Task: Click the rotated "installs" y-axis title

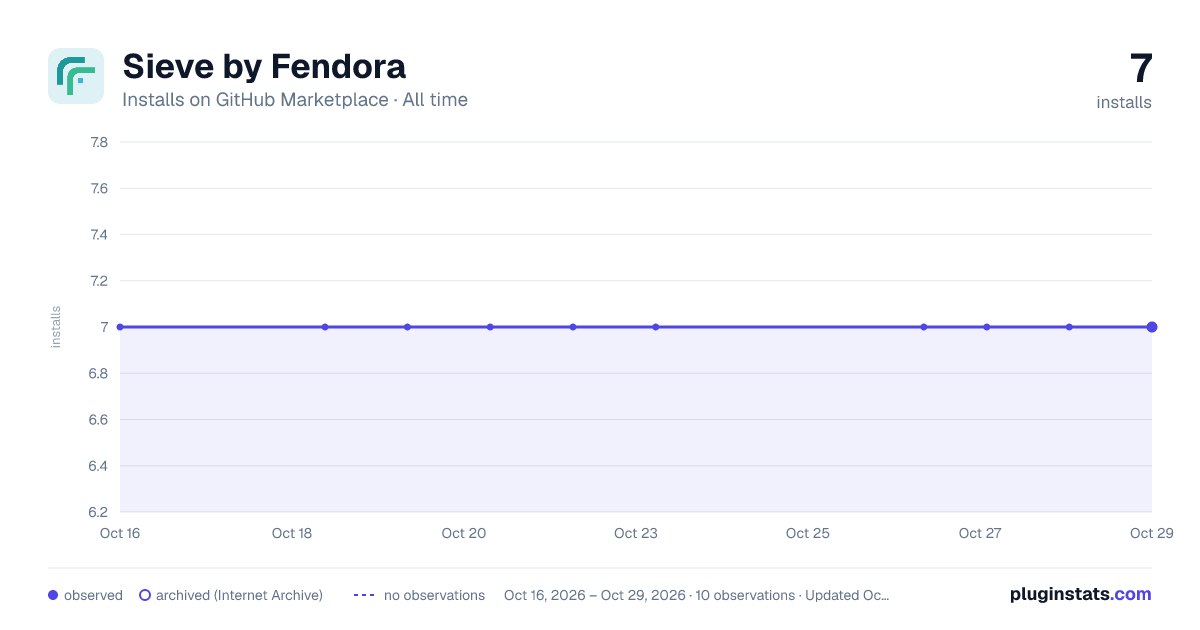Action: point(56,327)
